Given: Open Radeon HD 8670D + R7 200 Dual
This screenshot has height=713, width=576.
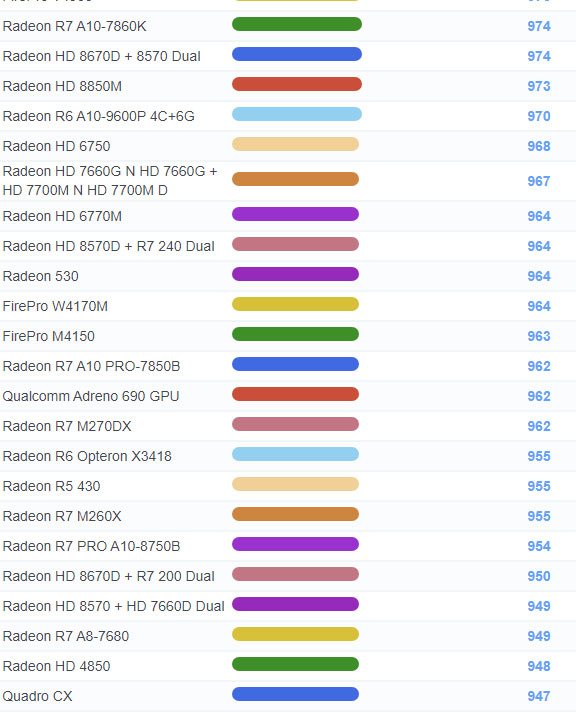Looking at the screenshot, I should click(109, 577).
